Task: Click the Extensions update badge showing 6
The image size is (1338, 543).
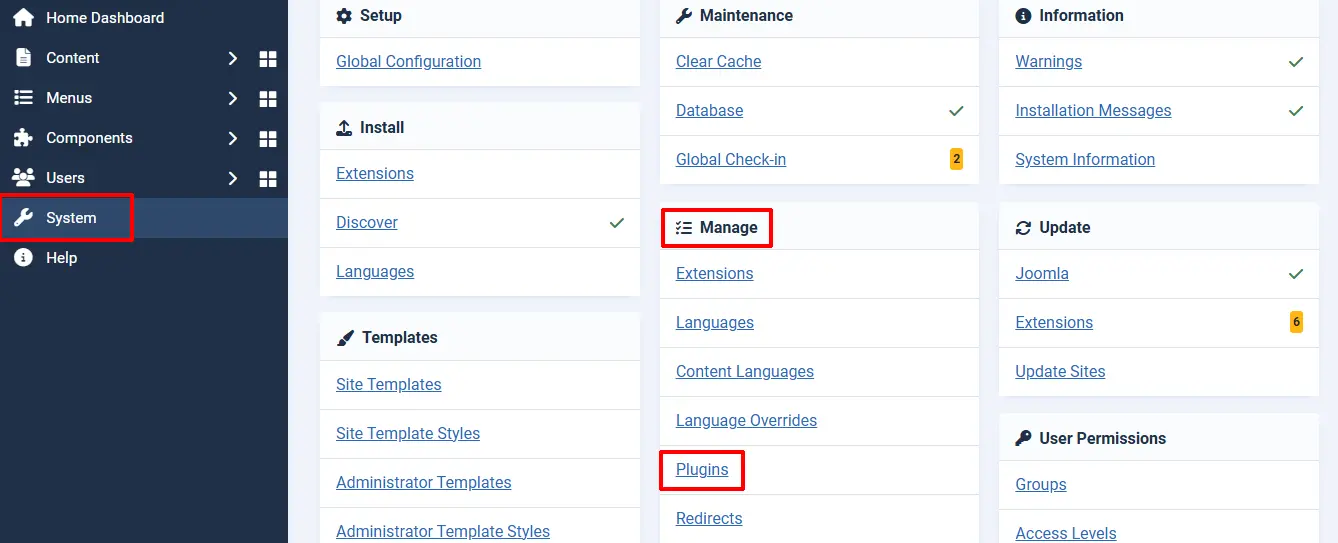Action: (x=1296, y=322)
